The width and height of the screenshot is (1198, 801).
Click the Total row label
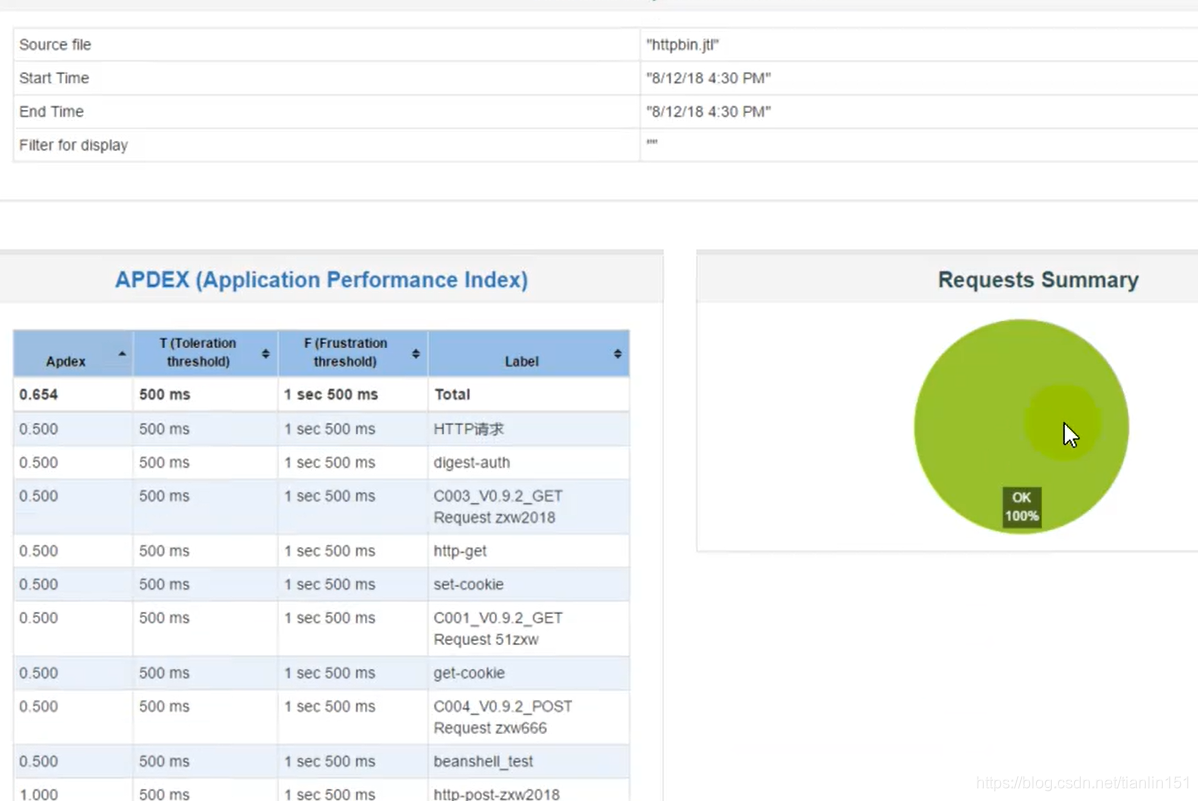pos(452,394)
